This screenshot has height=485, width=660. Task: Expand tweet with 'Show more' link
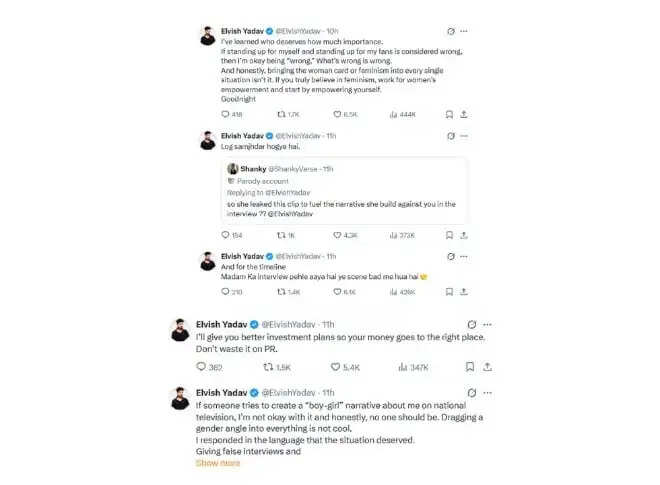[218, 463]
